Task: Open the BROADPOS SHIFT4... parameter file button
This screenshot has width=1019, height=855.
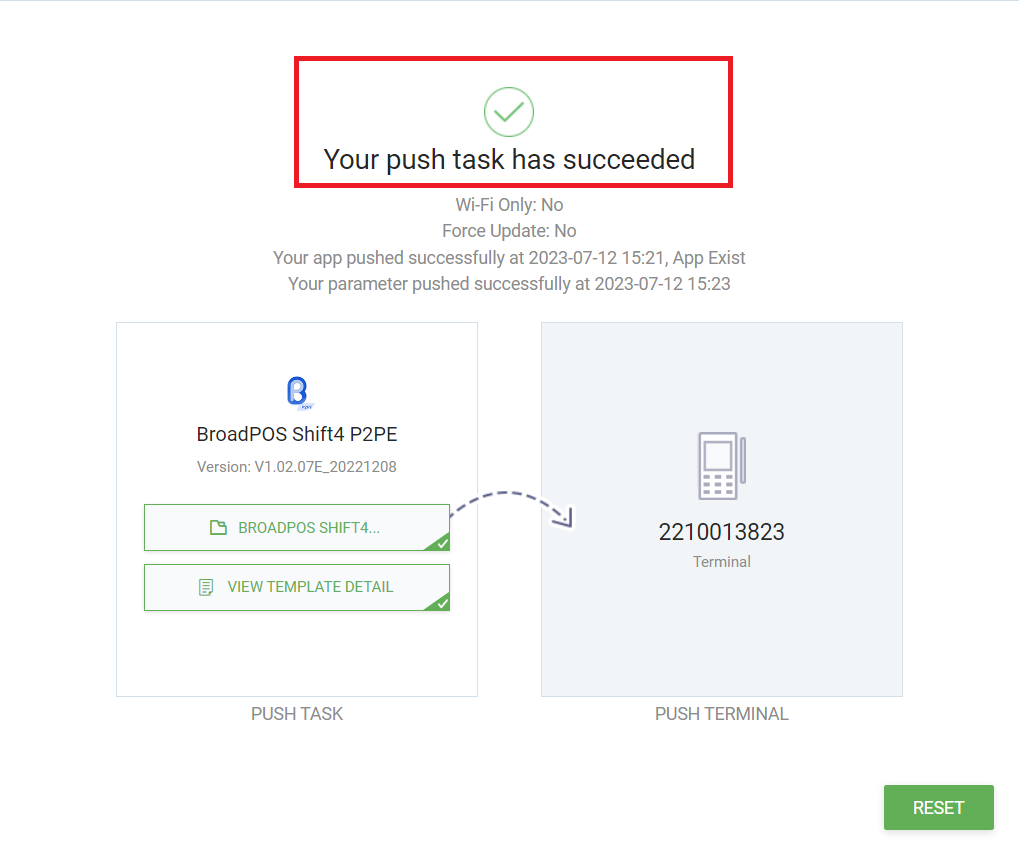Action: click(x=308, y=528)
